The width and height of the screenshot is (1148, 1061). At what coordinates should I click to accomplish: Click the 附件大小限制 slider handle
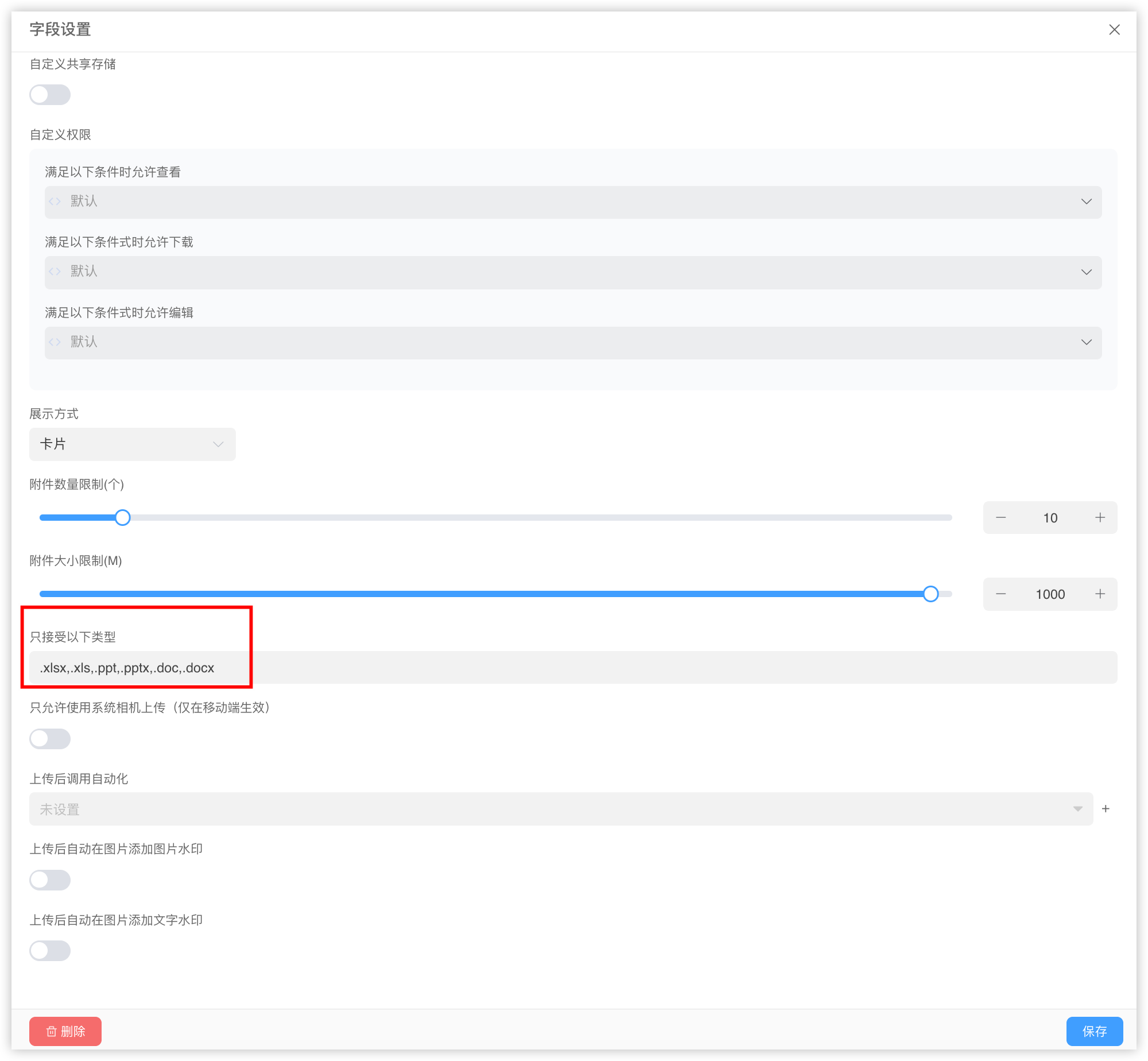[x=930, y=594]
